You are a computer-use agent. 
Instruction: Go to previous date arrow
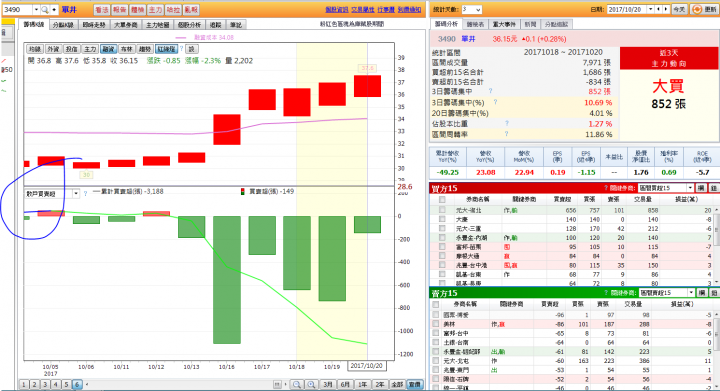pos(659,10)
